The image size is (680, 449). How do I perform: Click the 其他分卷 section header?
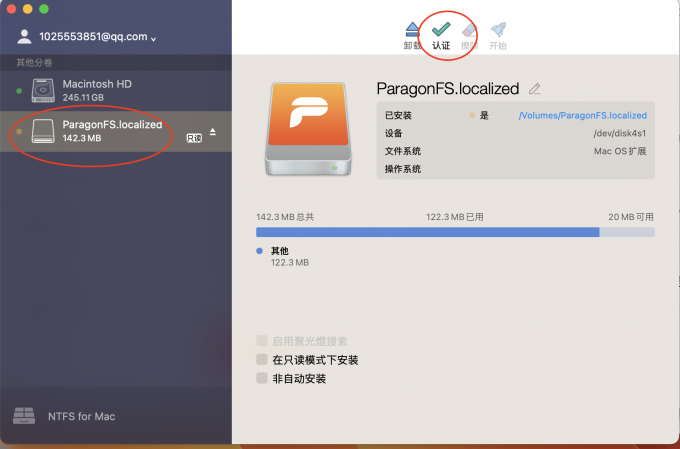[x=34, y=63]
